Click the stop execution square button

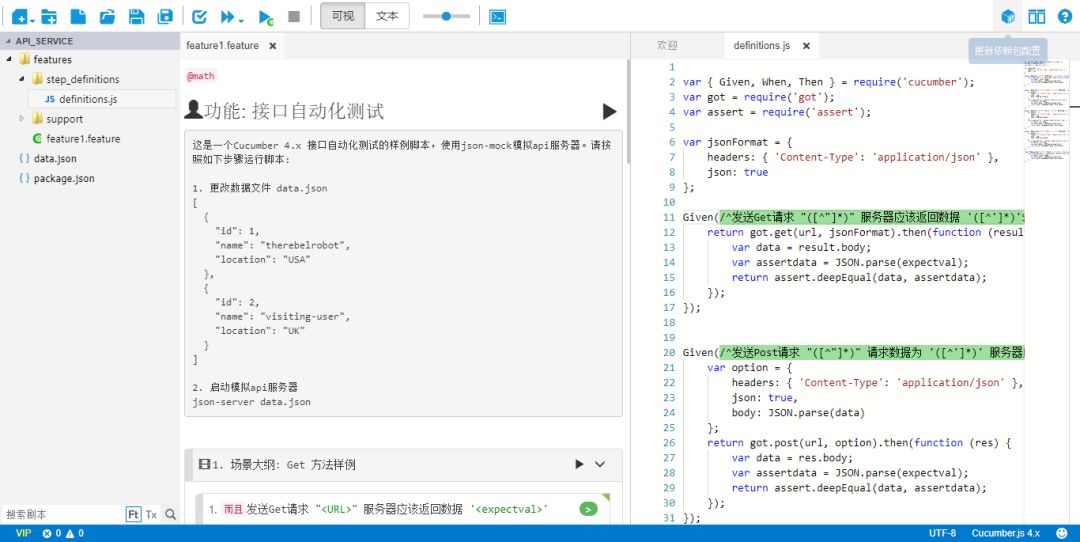coord(294,17)
